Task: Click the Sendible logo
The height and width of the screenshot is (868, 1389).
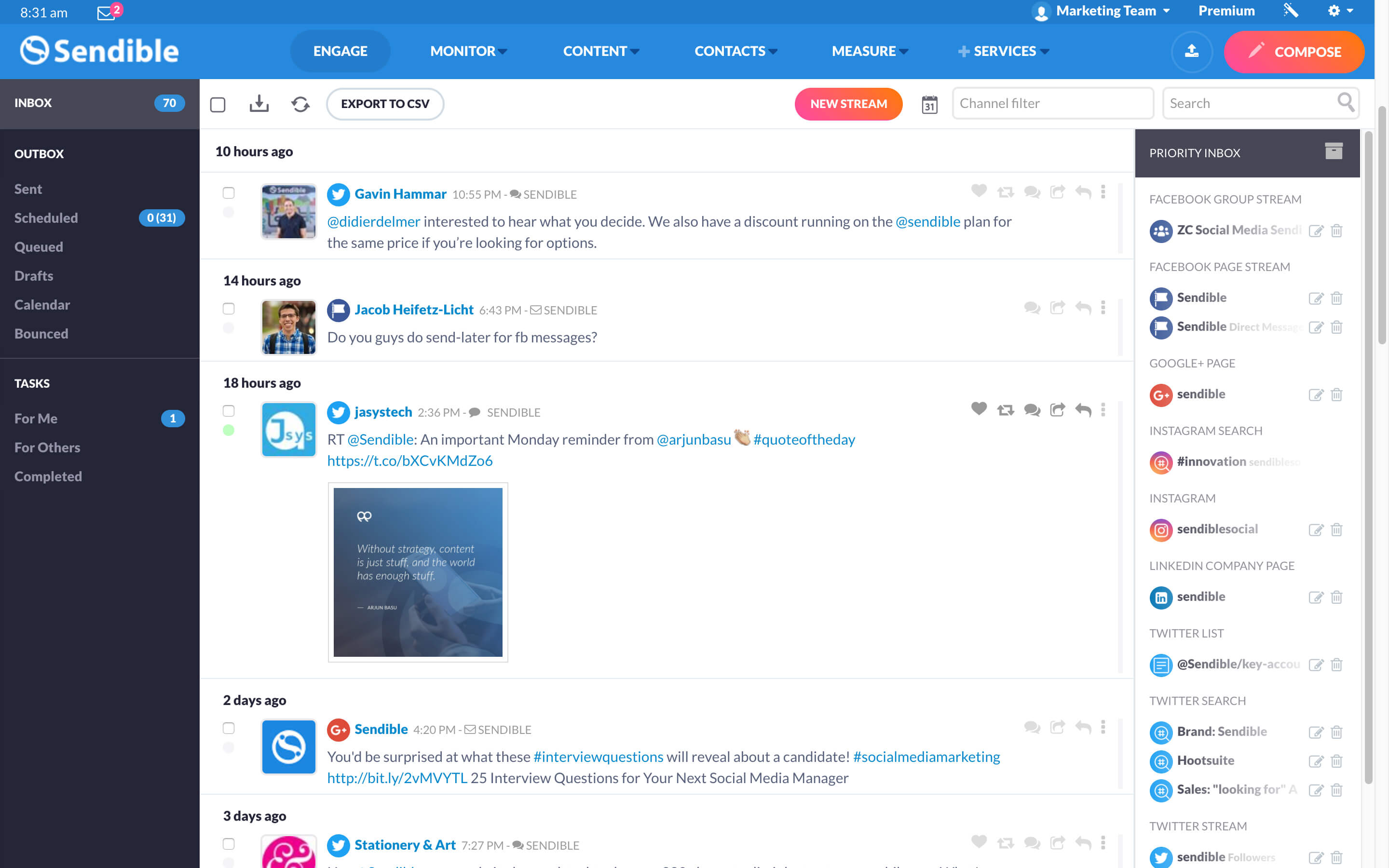Action: pyautogui.click(x=99, y=51)
